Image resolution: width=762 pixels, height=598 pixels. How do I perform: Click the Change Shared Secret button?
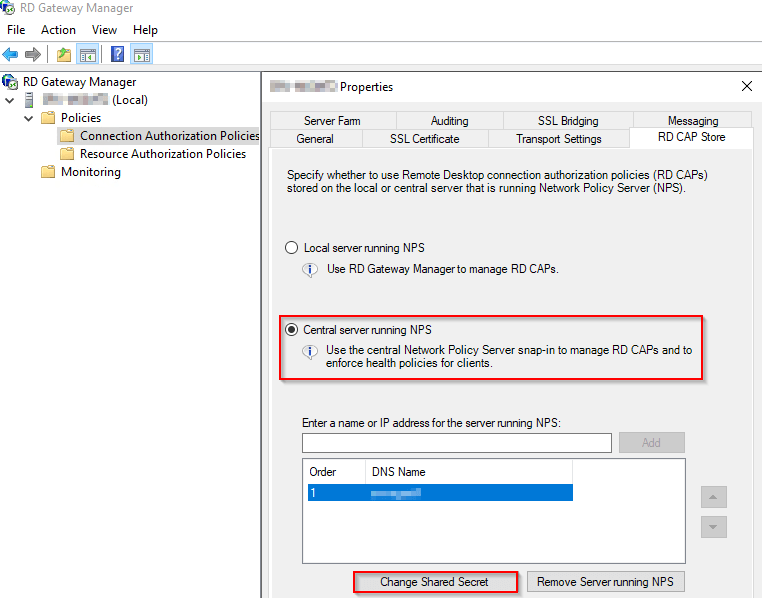[435, 582]
